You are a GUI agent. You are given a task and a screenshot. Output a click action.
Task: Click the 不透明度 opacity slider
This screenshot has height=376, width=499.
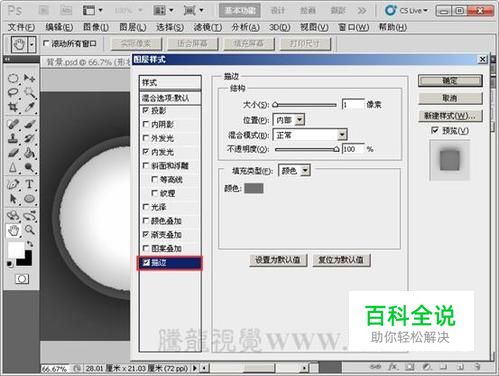[307, 149]
